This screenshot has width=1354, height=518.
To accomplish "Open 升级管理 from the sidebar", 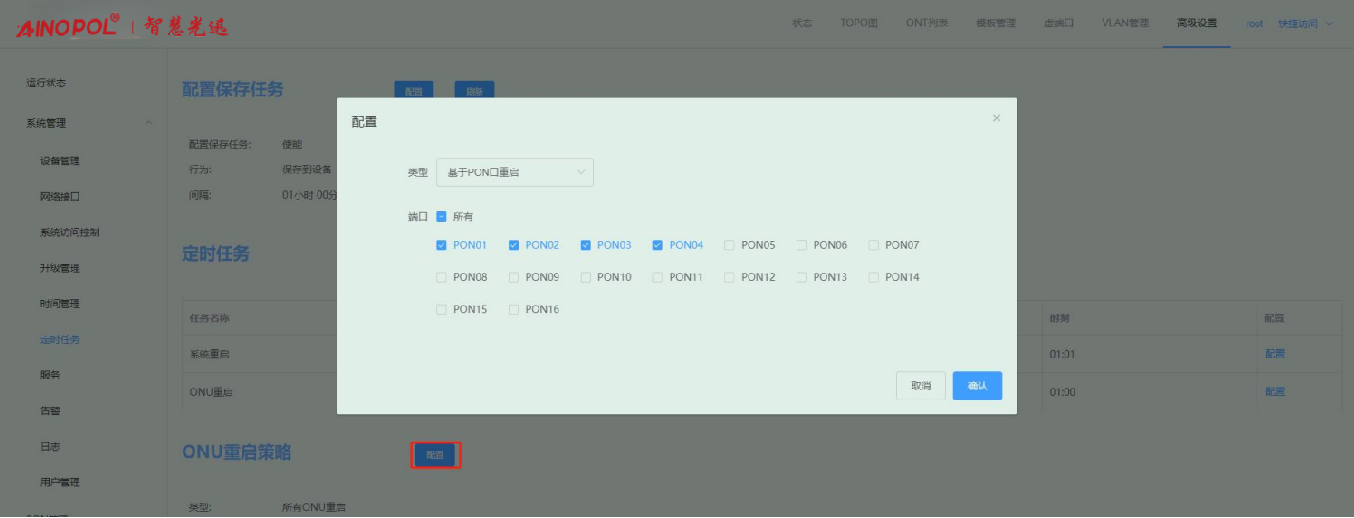I will 60,268.
